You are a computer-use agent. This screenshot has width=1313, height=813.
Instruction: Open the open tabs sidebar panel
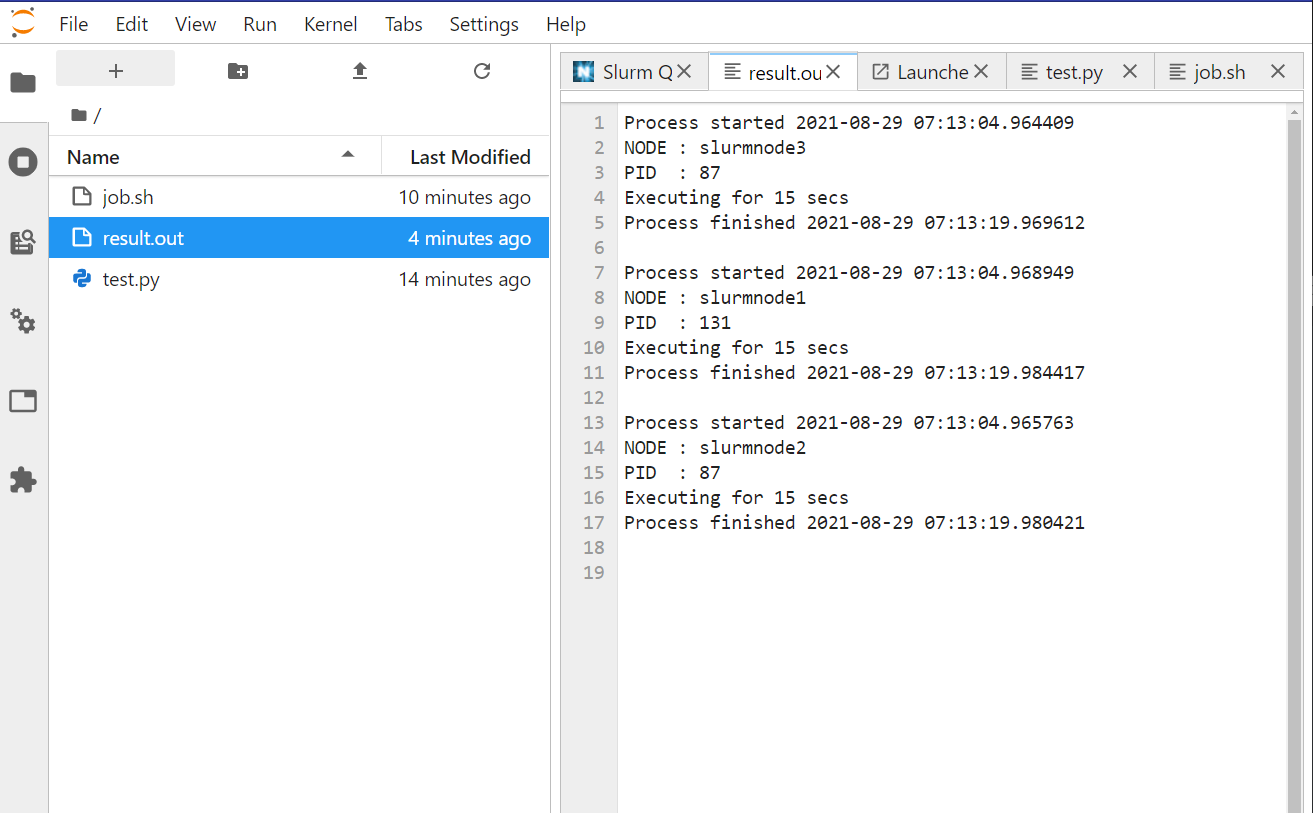coord(23,400)
